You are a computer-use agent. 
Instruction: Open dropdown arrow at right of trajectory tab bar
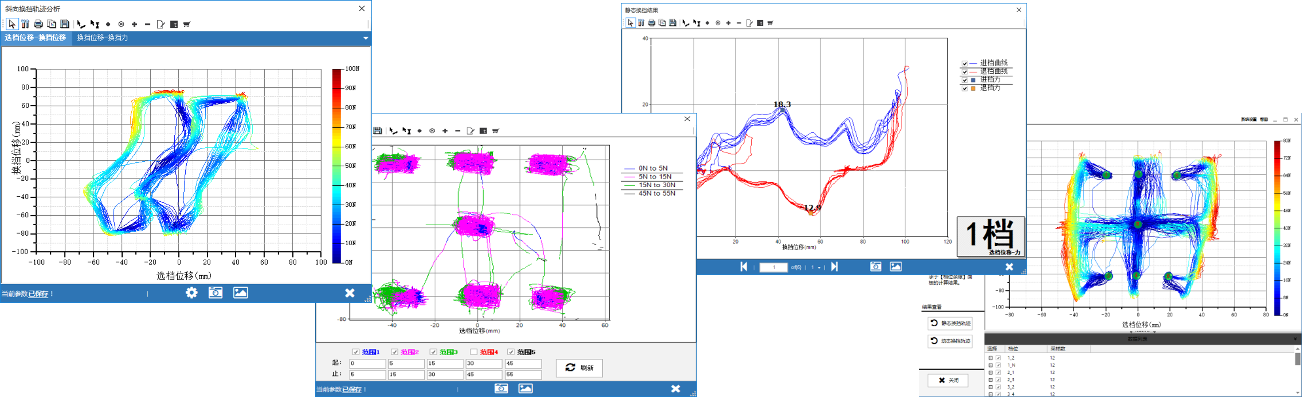click(365, 38)
